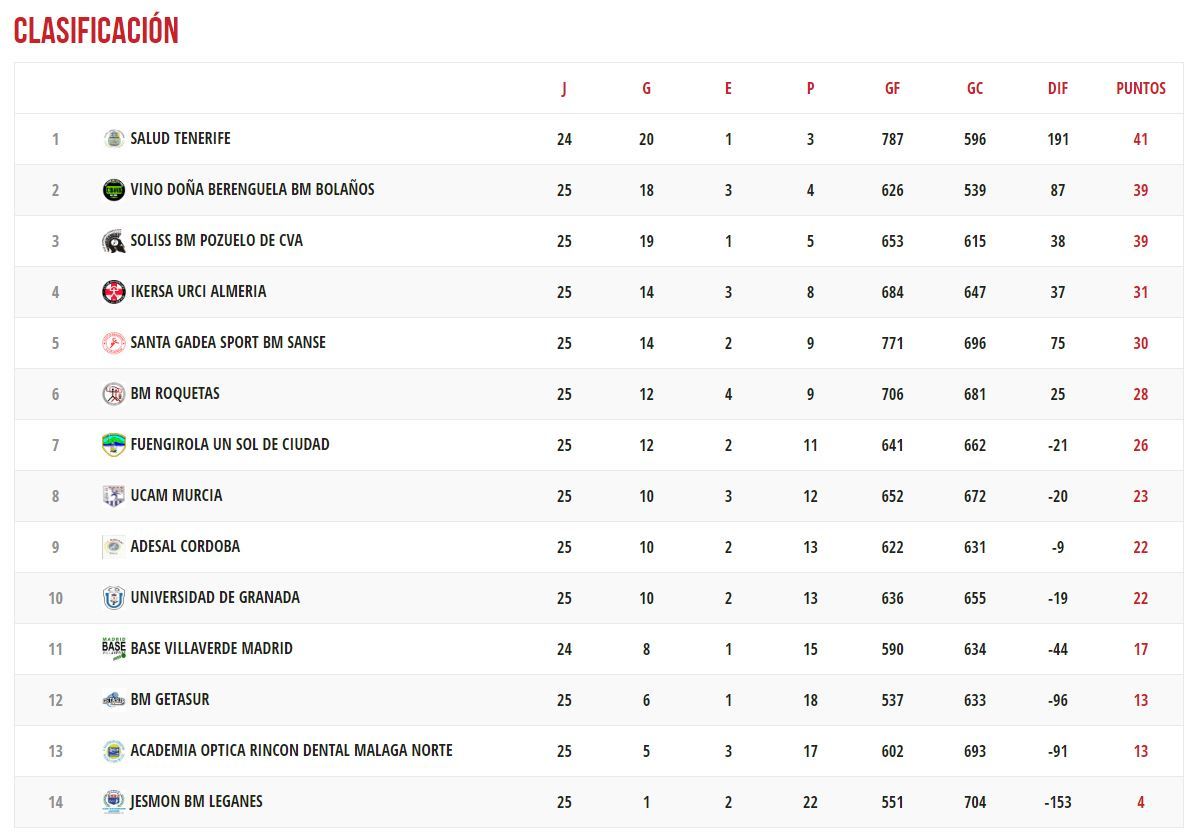1195x835 pixels.
Task: Click the Santa Gadea Sport BM Sanse logo
Action: coord(114,343)
